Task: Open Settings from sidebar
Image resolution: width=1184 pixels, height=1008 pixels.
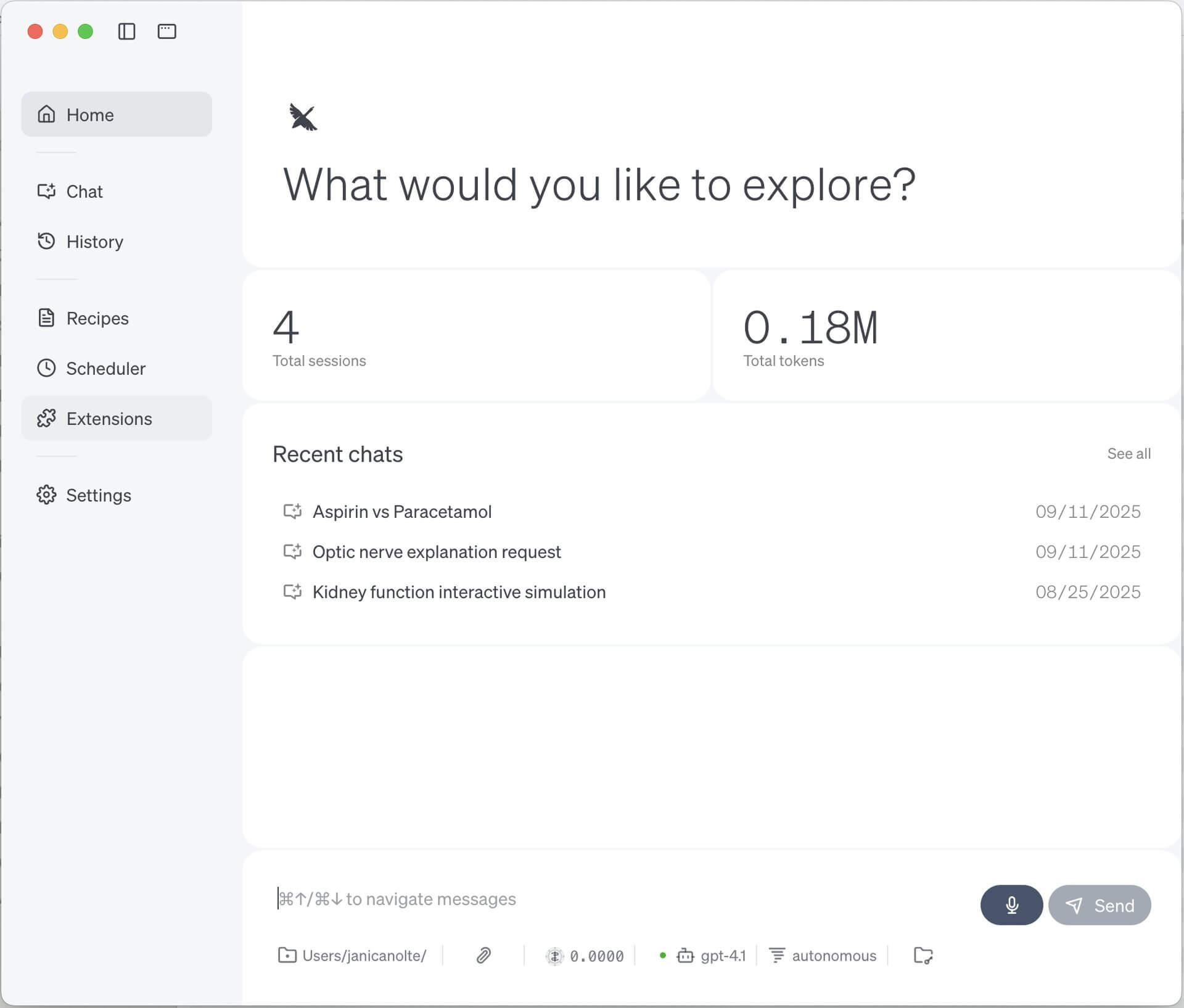Action: [x=99, y=496]
